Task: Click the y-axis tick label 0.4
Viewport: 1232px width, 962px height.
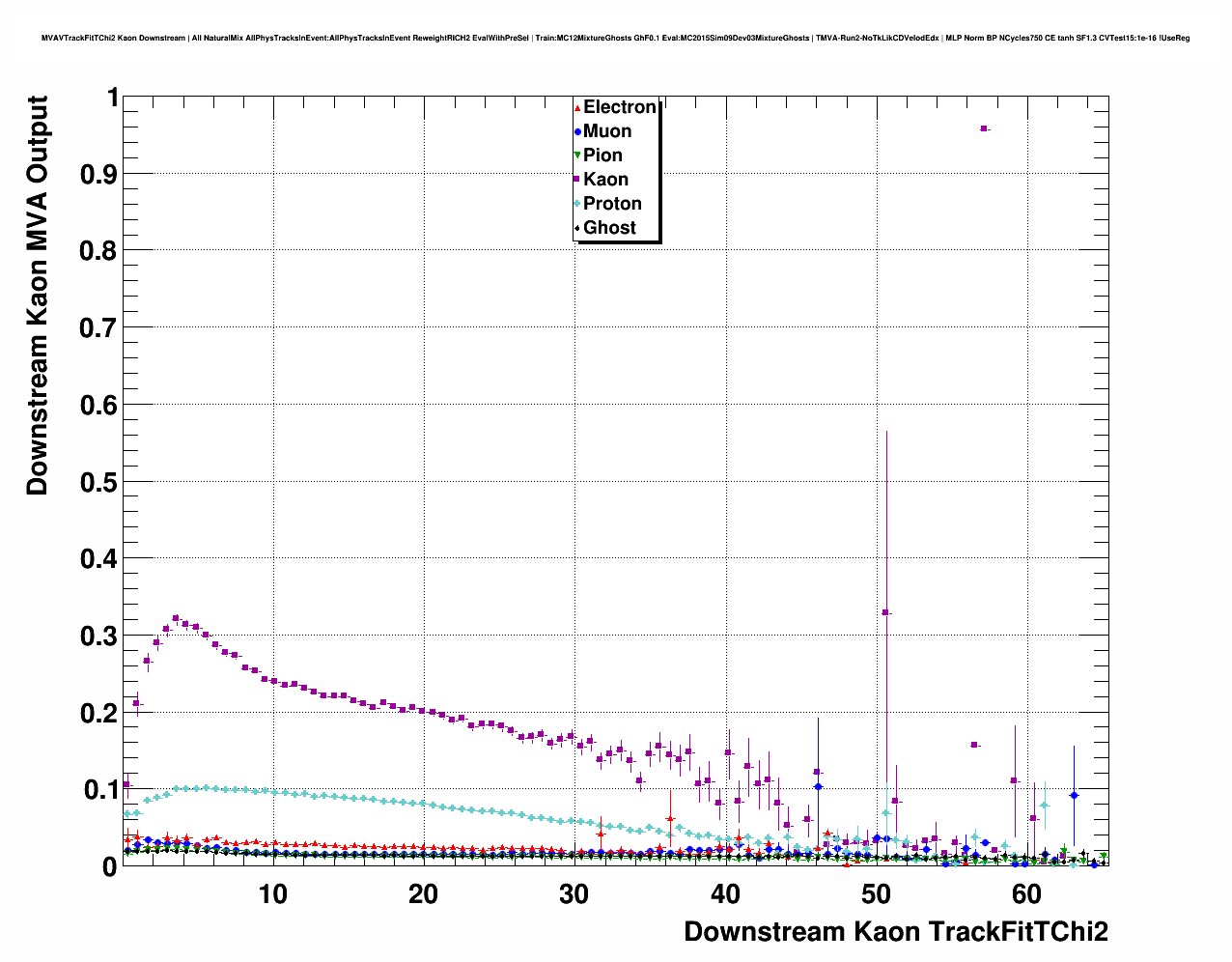Action: pyautogui.click(x=98, y=559)
